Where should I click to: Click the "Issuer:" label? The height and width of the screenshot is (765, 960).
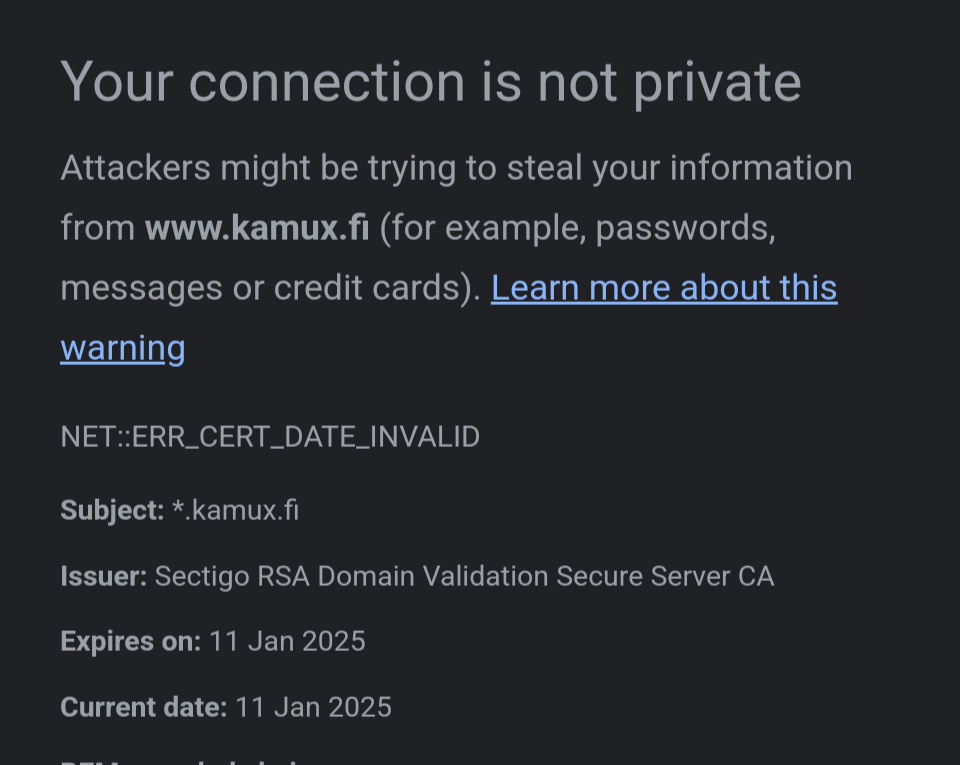click(103, 576)
